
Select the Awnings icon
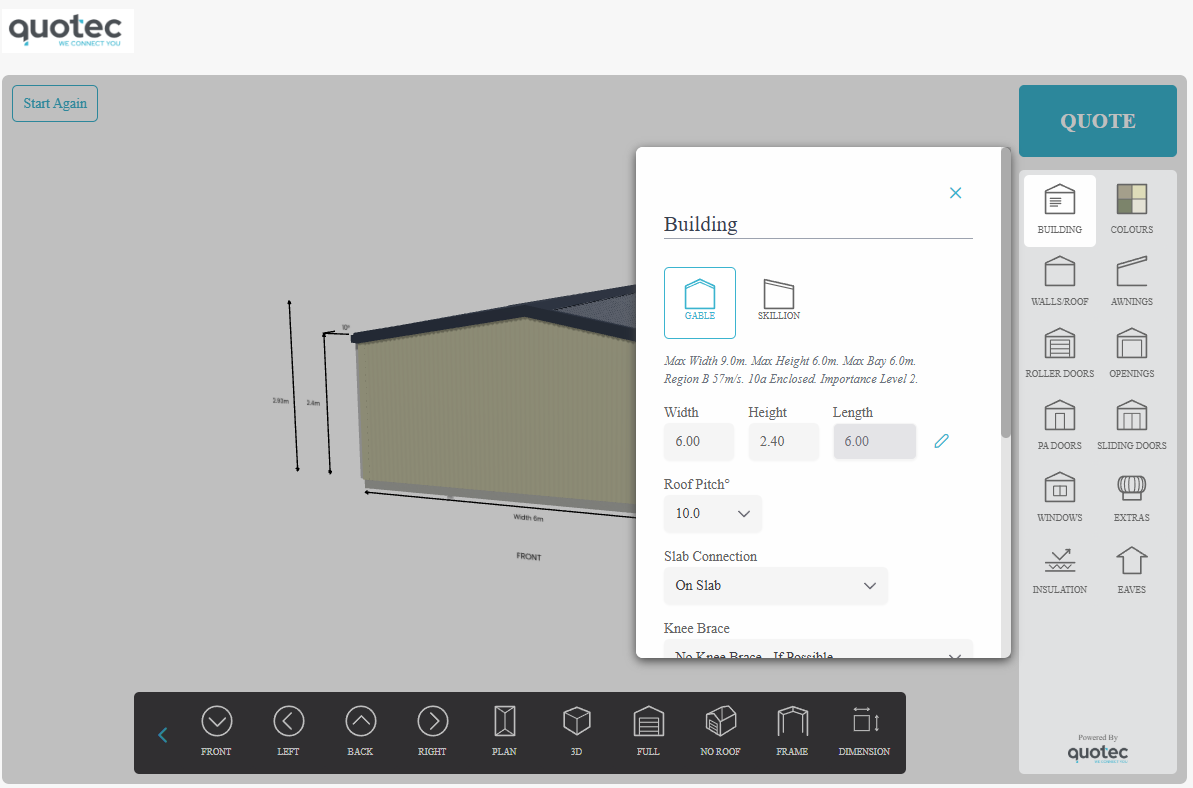(x=1131, y=282)
